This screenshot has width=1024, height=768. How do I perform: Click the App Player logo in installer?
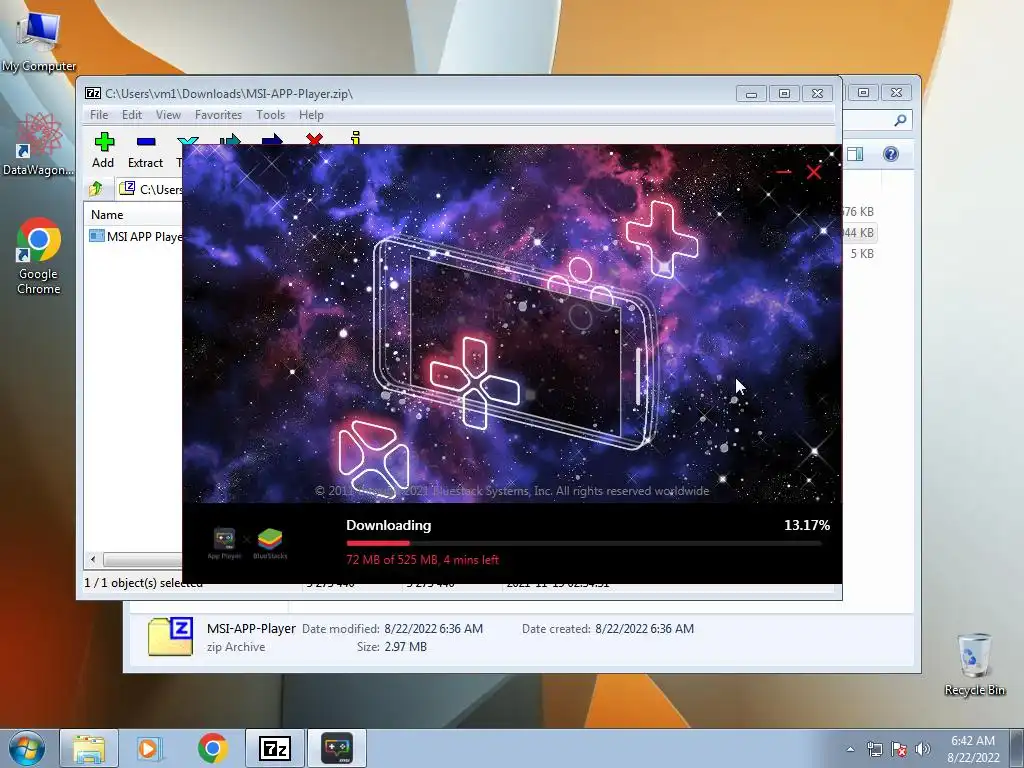224,544
